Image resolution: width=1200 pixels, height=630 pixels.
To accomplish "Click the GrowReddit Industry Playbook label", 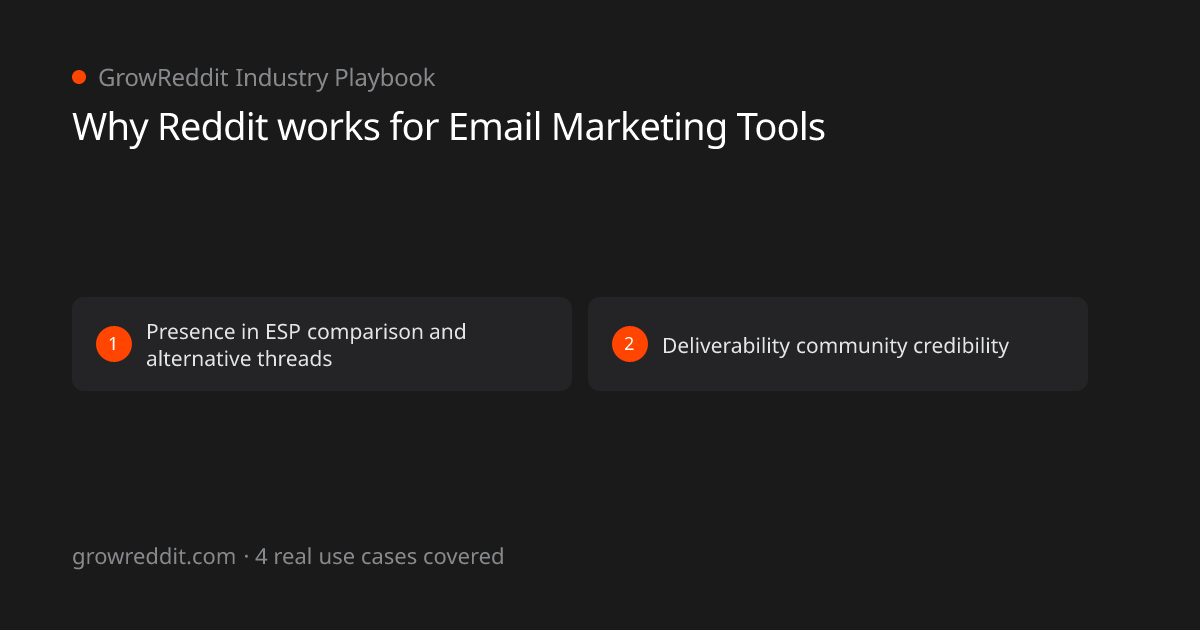I will [x=266, y=78].
